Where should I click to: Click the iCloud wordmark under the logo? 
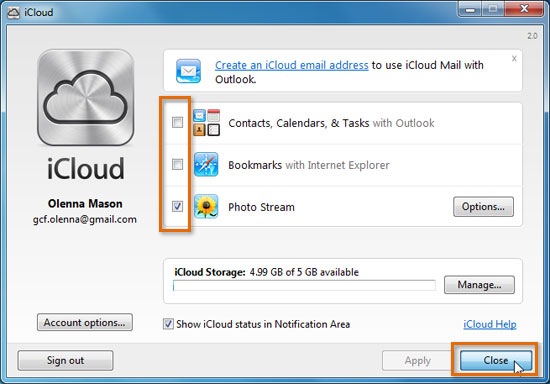(86, 169)
